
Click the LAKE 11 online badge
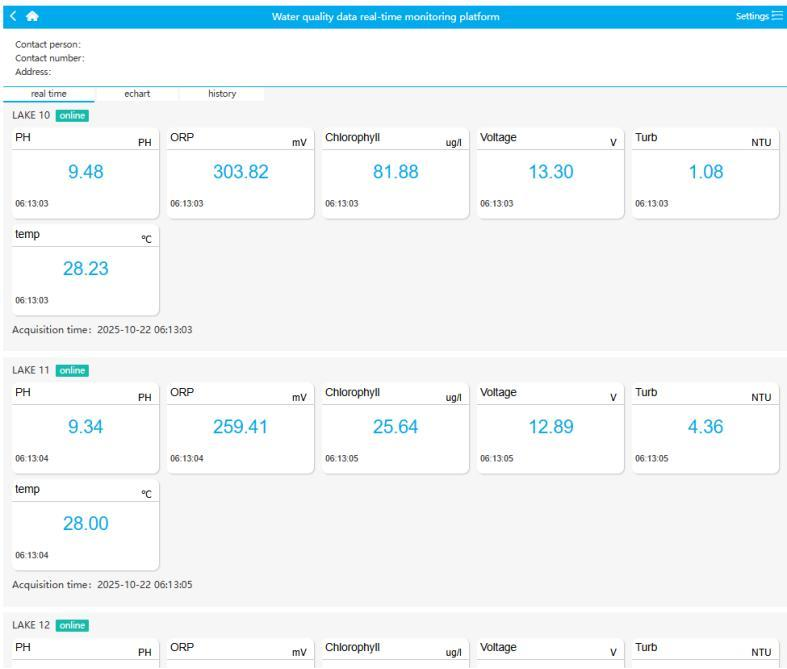72,370
